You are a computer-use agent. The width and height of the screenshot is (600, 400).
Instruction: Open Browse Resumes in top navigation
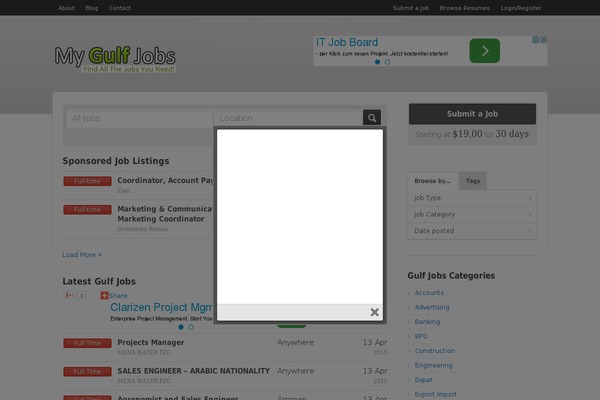(x=465, y=8)
